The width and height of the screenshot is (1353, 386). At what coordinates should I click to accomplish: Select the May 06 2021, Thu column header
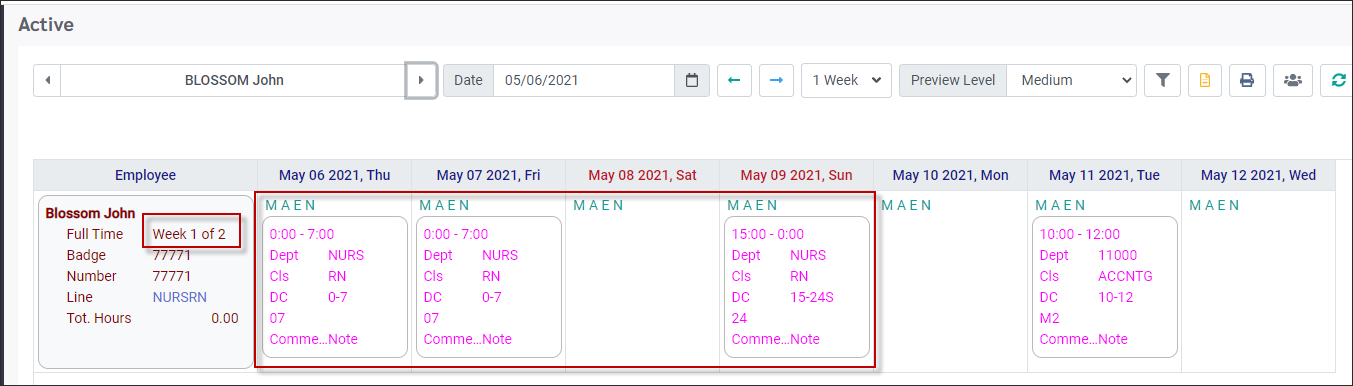click(x=335, y=175)
